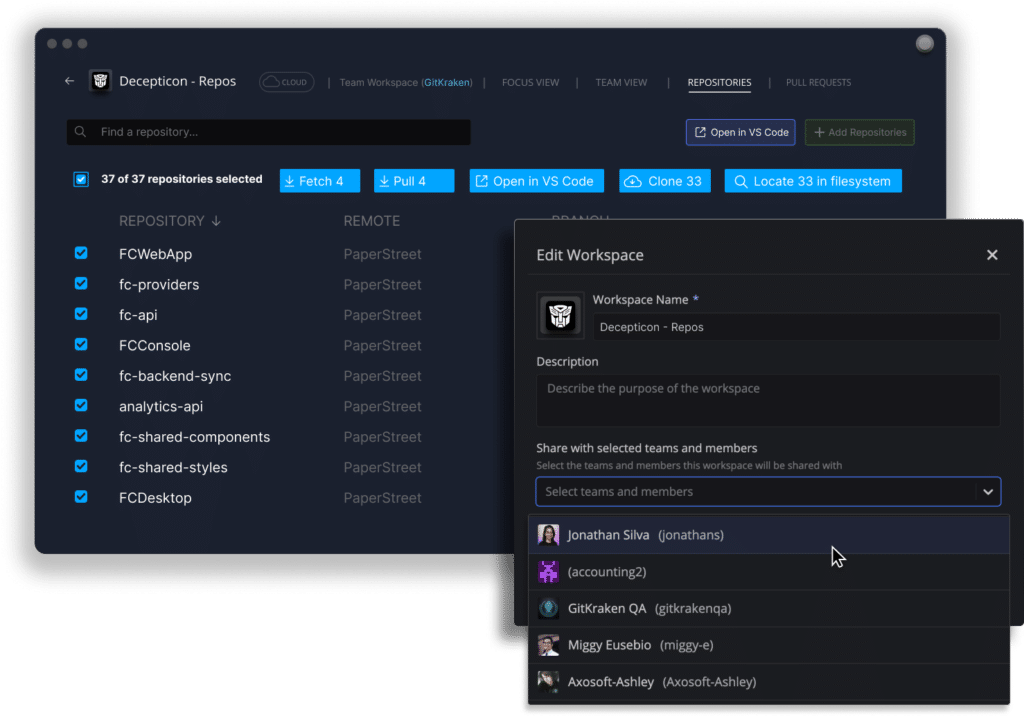Click Axosoft-Ashley's avatar
The height and width of the screenshot is (716, 1024).
(x=548, y=681)
